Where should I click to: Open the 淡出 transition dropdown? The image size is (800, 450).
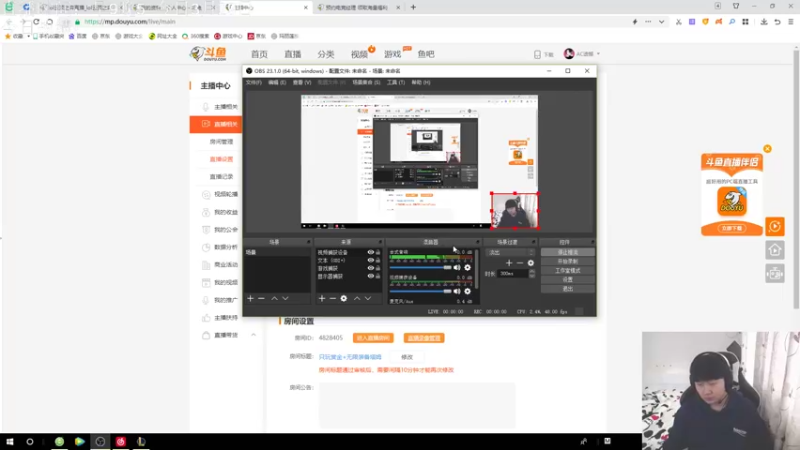[510, 253]
